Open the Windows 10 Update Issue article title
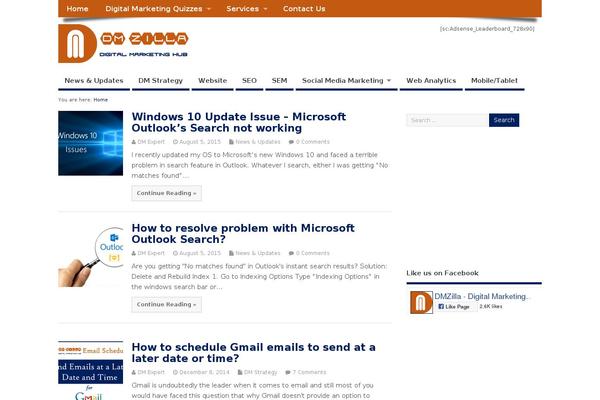Image resolution: width=600 pixels, height=400 pixels. click(238, 122)
